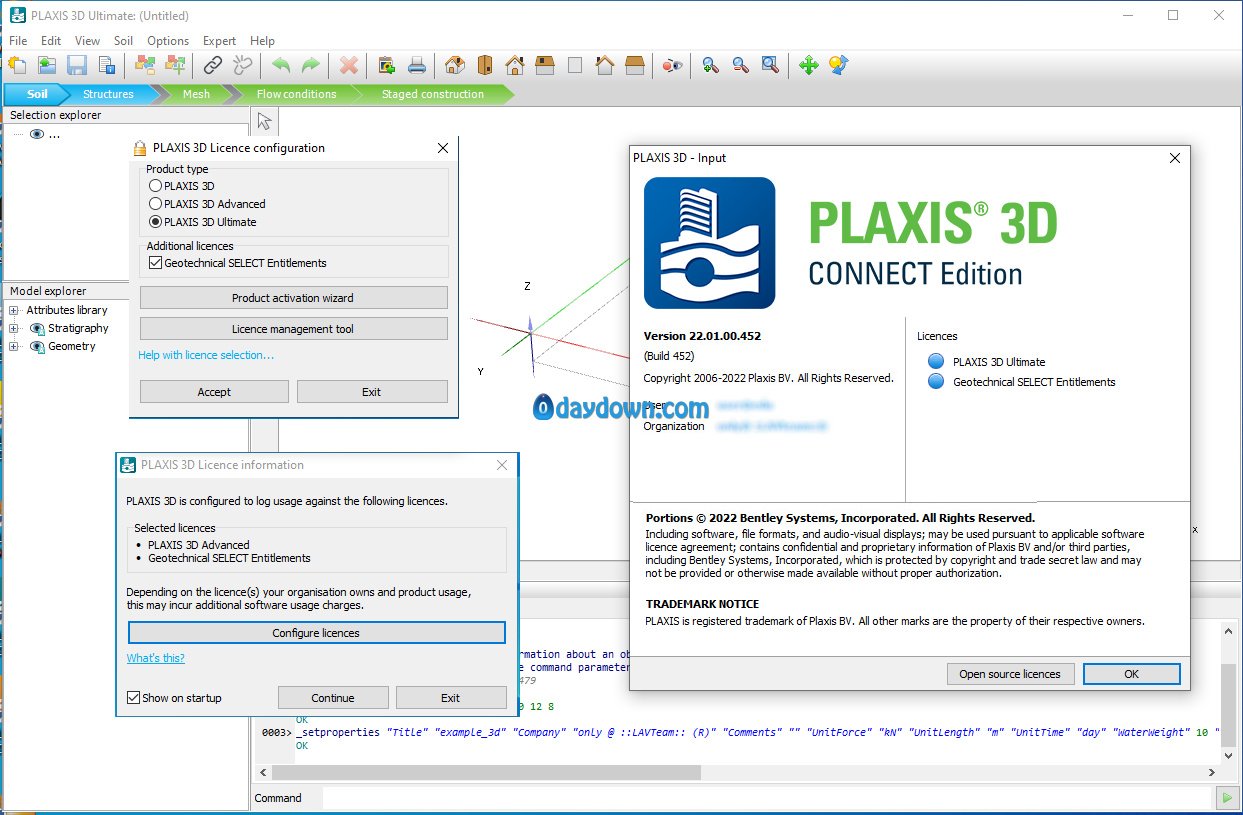
Task: Click the selection arrow tool in side toolbar
Action: pyautogui.click(x=264, y=121)
